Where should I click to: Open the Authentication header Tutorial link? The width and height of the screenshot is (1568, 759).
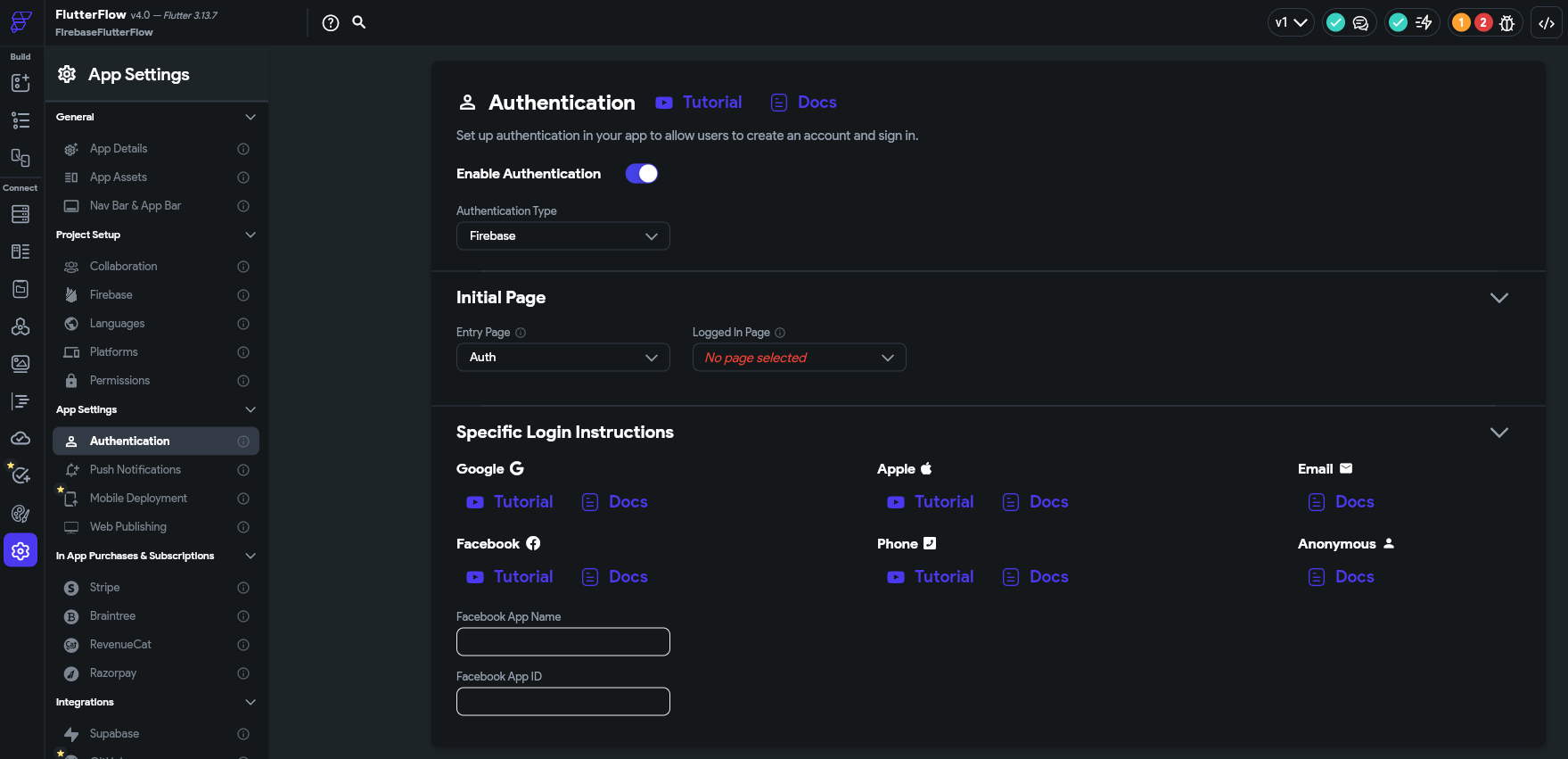click(699, 103)
